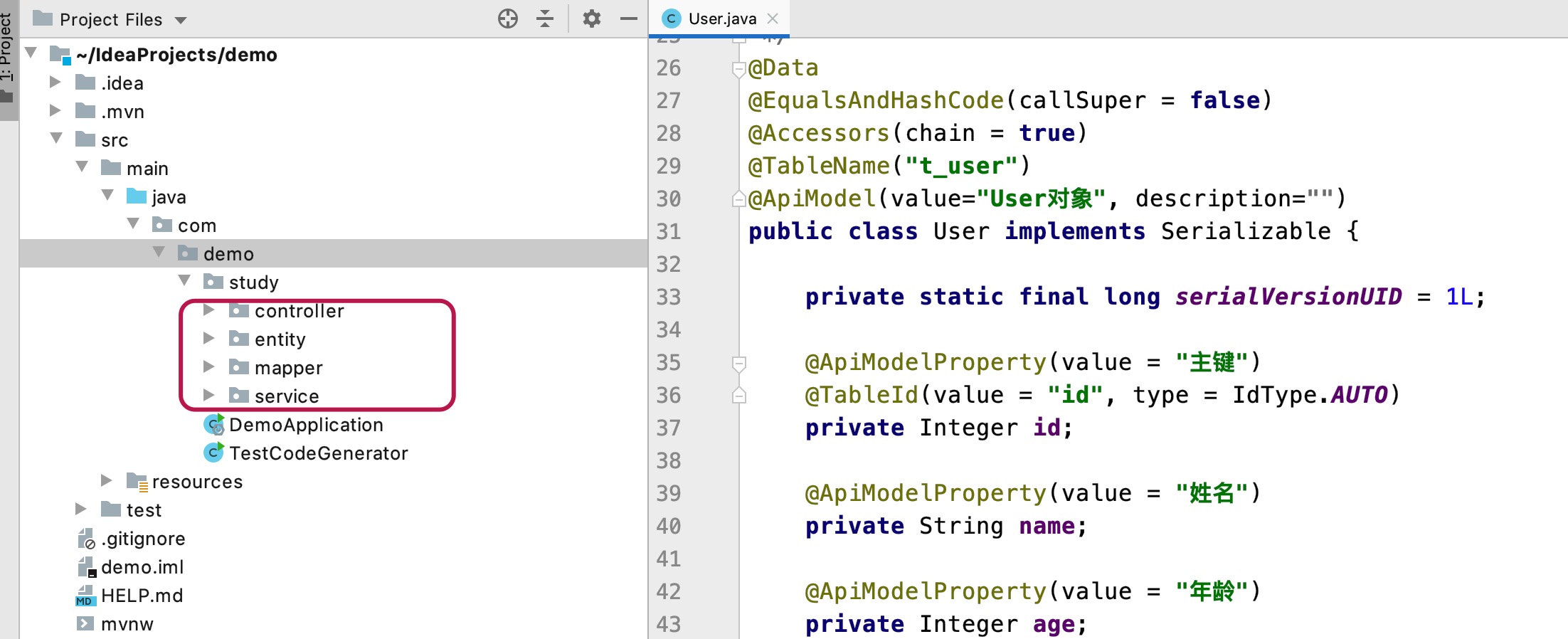Select TestCodeGenerator class in tree
This screenshot has height=639, width=1568.
318,453
